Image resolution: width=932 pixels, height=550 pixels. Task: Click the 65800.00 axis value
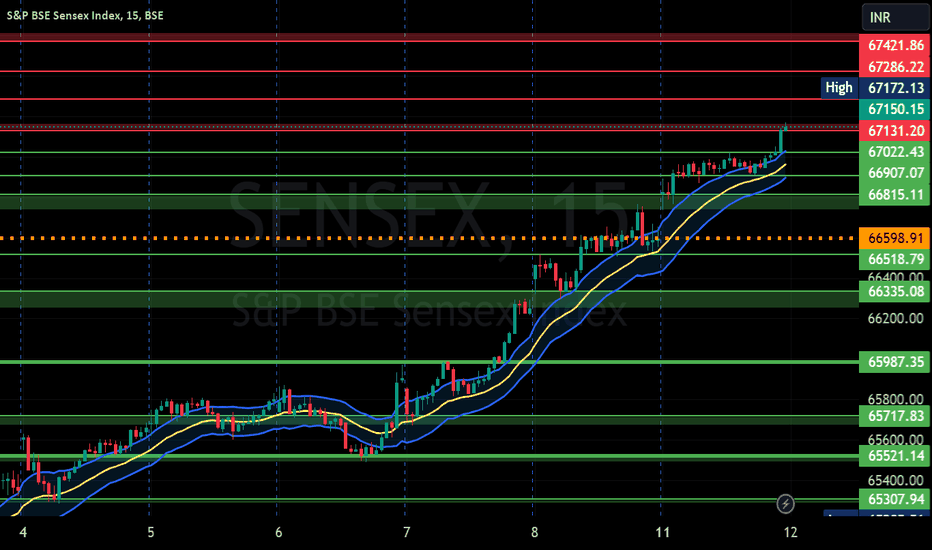[x=895, y=399]
